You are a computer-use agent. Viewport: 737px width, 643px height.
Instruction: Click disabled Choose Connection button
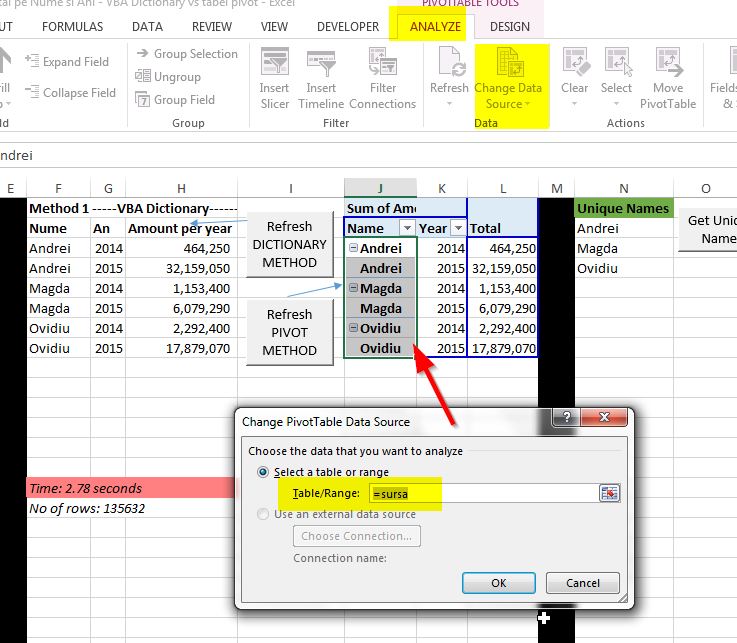tap(357, 536)
